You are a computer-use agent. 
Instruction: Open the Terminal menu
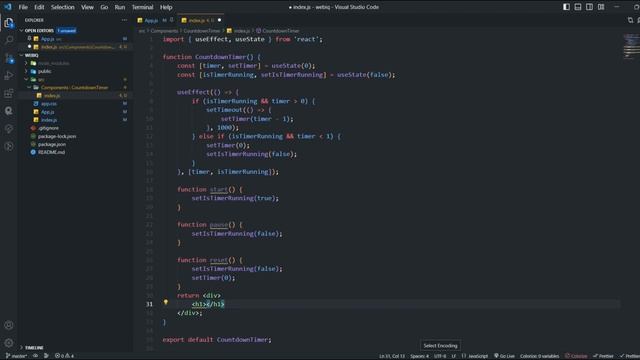(x=142, y=7)
